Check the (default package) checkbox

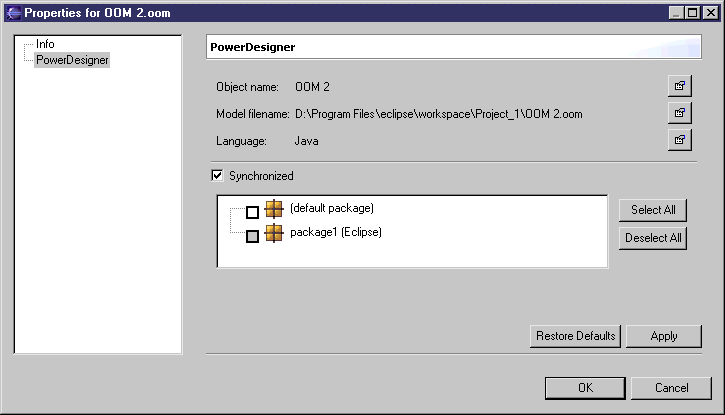coord(252,212)
